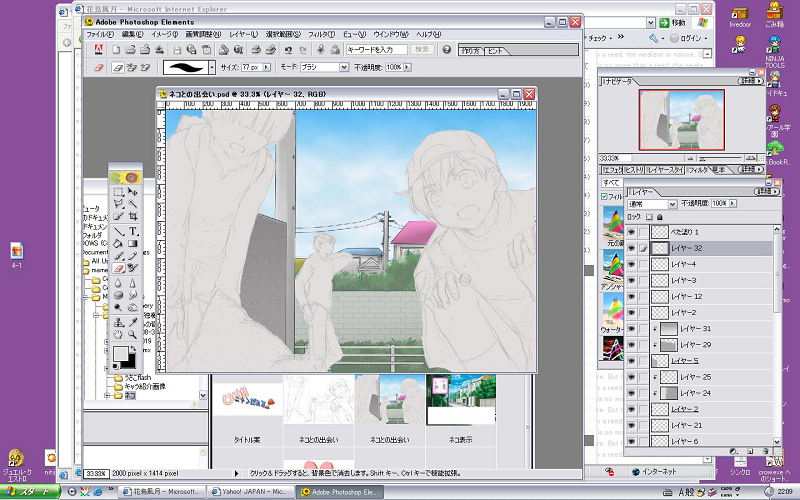The image size is (800, 500).
Task: Select レイヤー 25 thumbnail in Layers
Action: click(668, 377)
